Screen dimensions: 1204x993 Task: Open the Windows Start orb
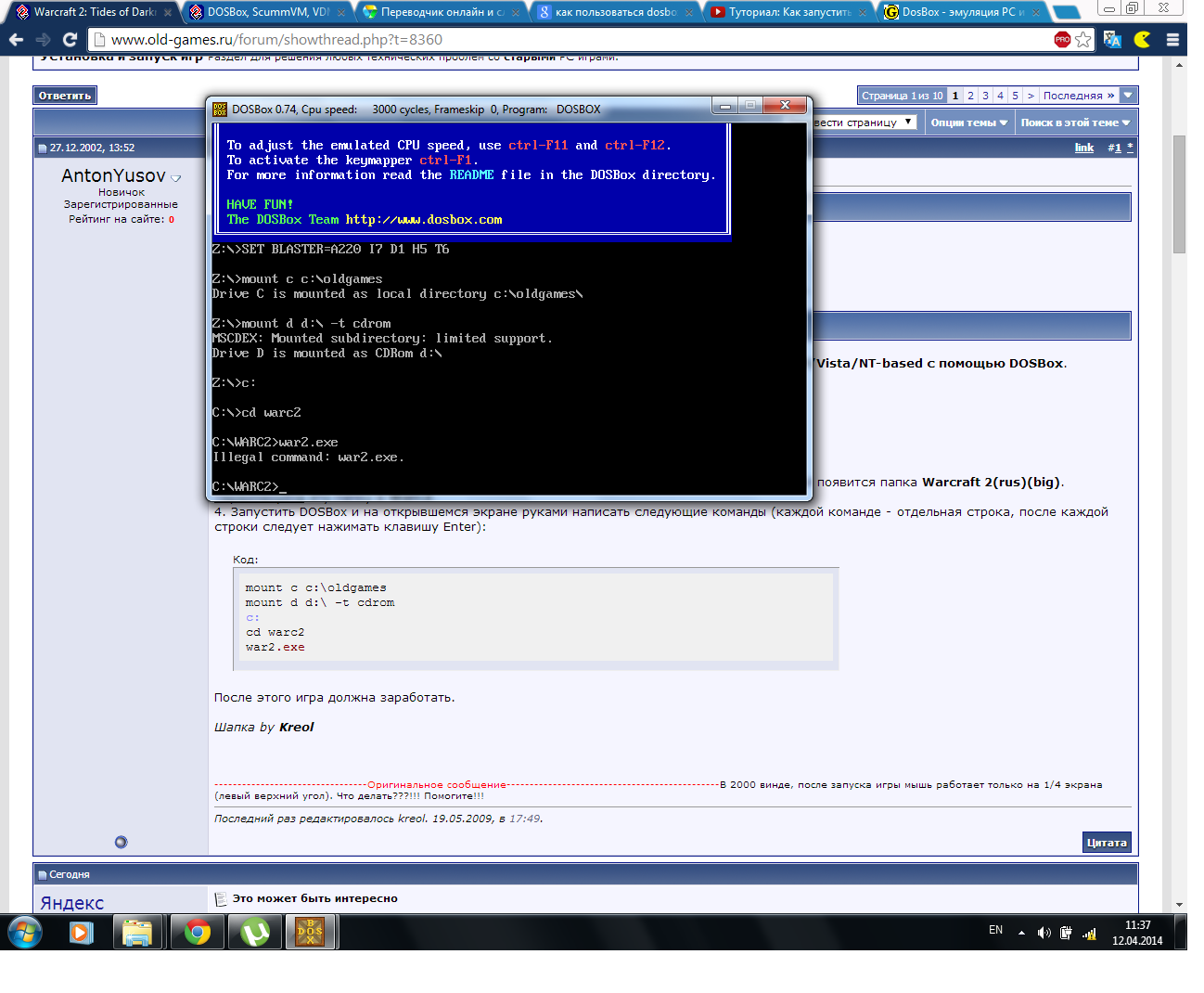pos(25,932)
